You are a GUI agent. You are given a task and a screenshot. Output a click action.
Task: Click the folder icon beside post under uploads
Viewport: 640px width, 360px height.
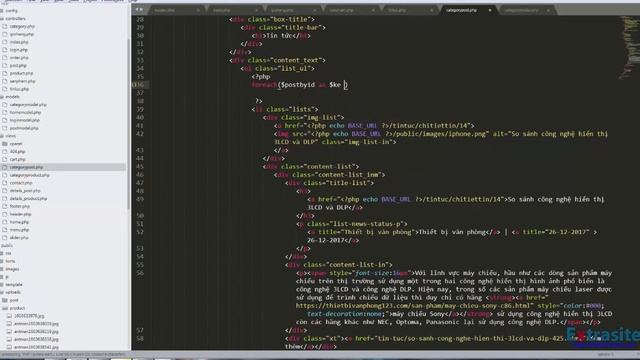pyautogui.click(x=5, y=300)
